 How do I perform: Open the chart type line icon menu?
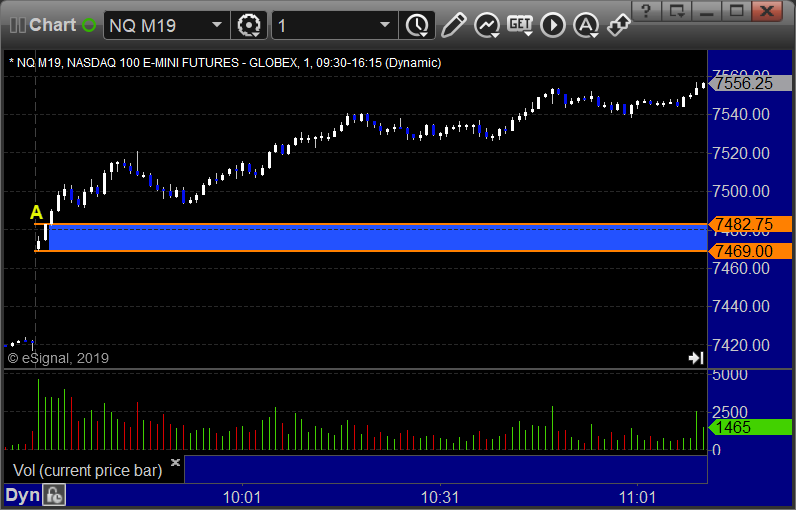point(487,25)
